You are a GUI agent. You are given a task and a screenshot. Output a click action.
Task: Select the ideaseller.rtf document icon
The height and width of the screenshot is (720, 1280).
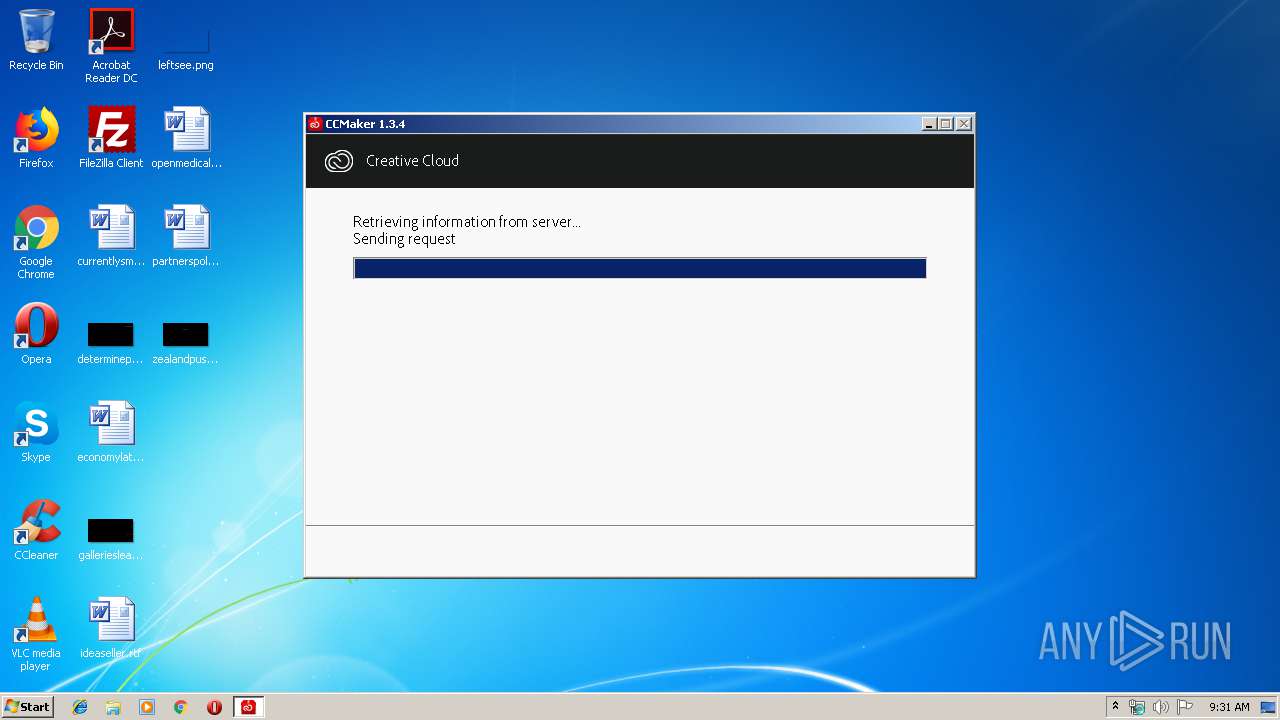click(x=111, y=628)
